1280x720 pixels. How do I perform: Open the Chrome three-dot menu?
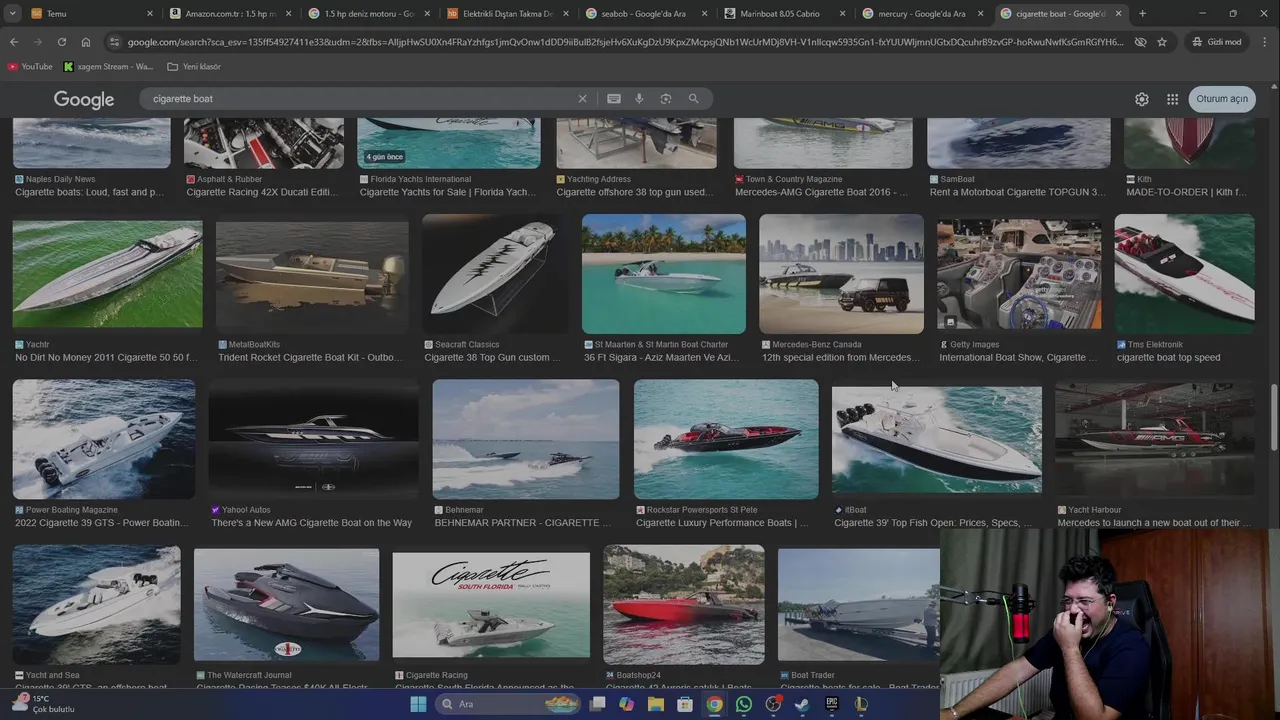tap(1264, 42)
